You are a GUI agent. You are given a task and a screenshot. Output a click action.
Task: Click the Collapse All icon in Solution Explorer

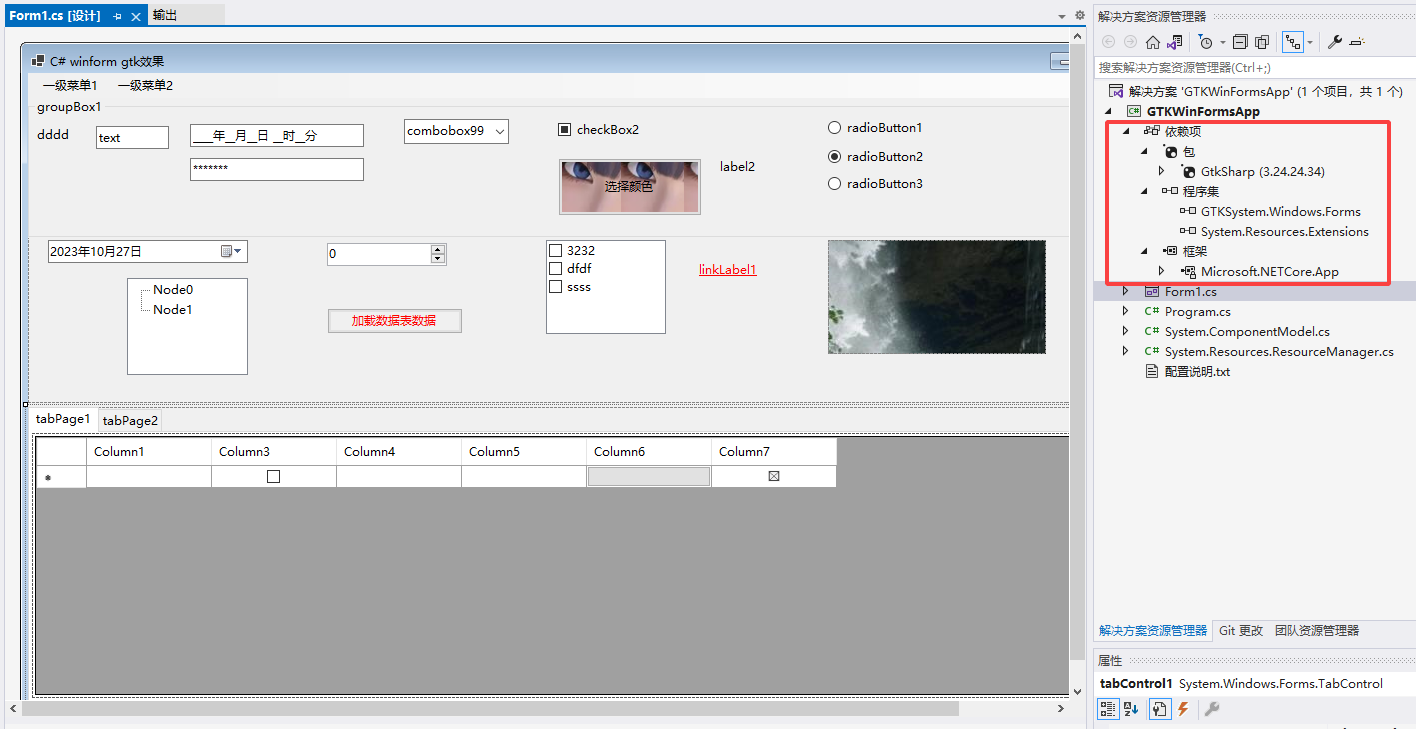pos(1240,42)
